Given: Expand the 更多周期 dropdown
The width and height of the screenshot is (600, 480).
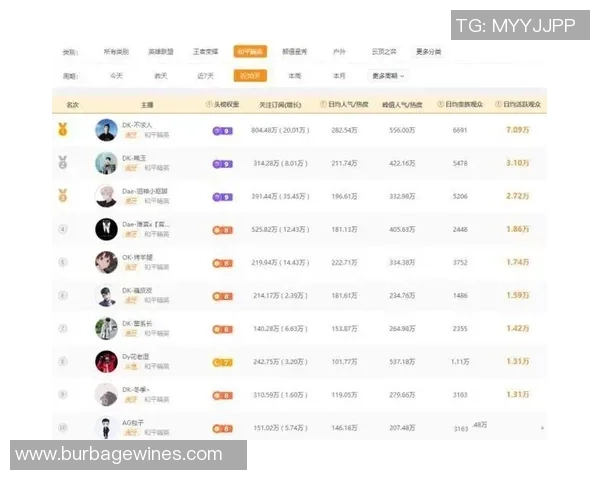Looking at the screenshot, I should click(388, 75).
